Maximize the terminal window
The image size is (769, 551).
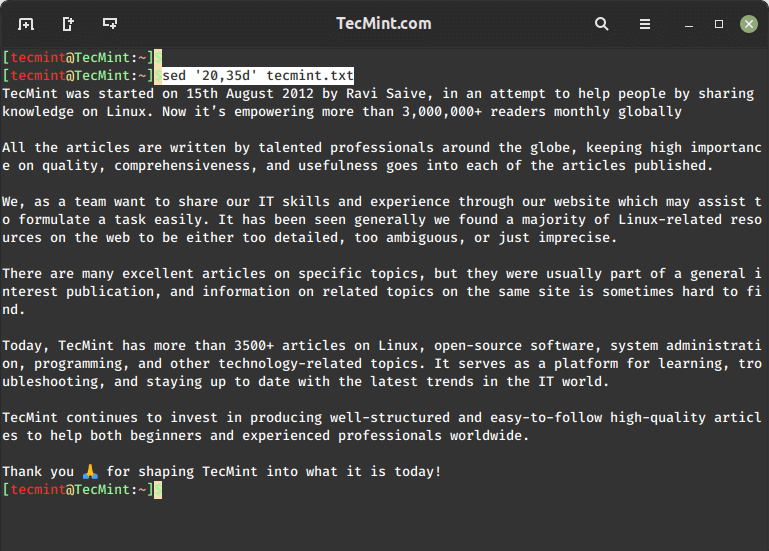719,24
